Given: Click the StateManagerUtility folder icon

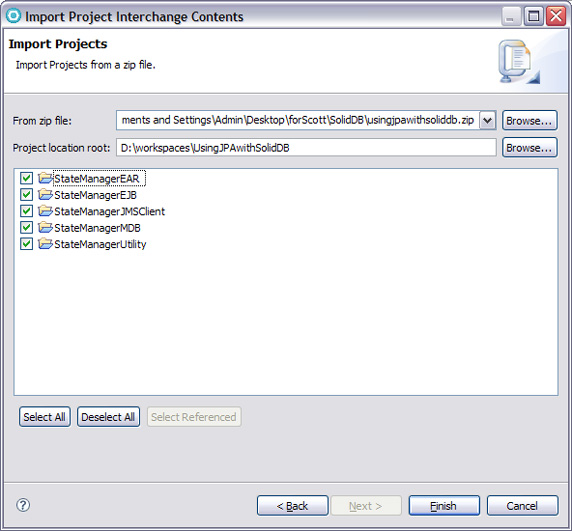Looking at the screenshot, I should [x=45, y=244].
